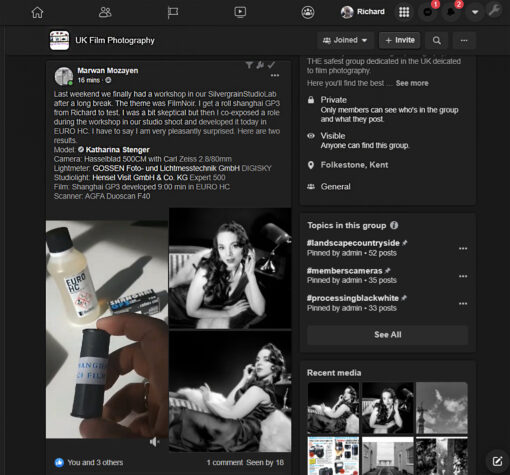This screenshot has width=510, height=475.
Task: Open the apps grid menu icon
Action: click(404, 12)
